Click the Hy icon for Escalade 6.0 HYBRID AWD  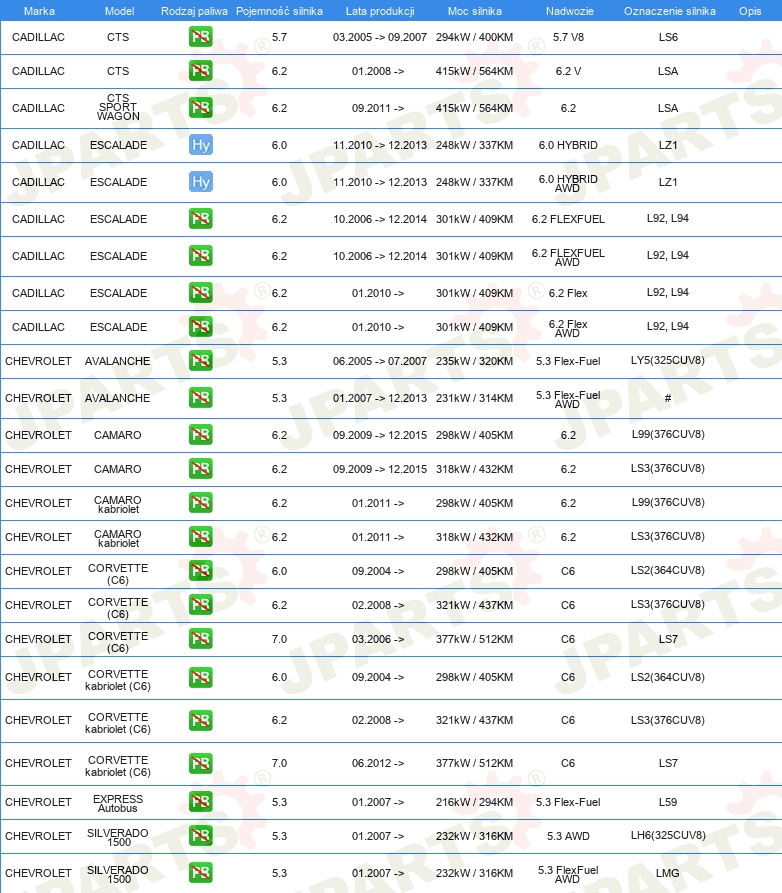200,182
